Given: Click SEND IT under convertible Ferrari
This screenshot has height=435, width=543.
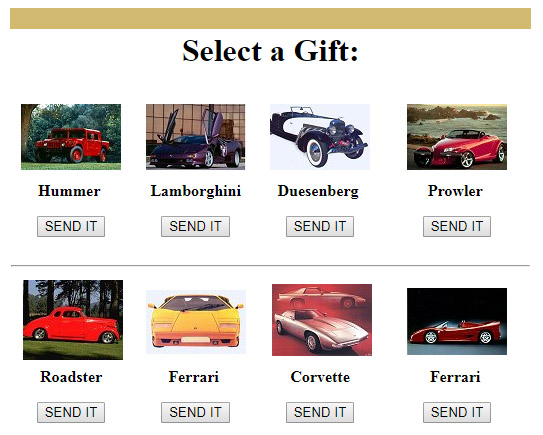Looking at the screenshot, I should click(457, 412).
